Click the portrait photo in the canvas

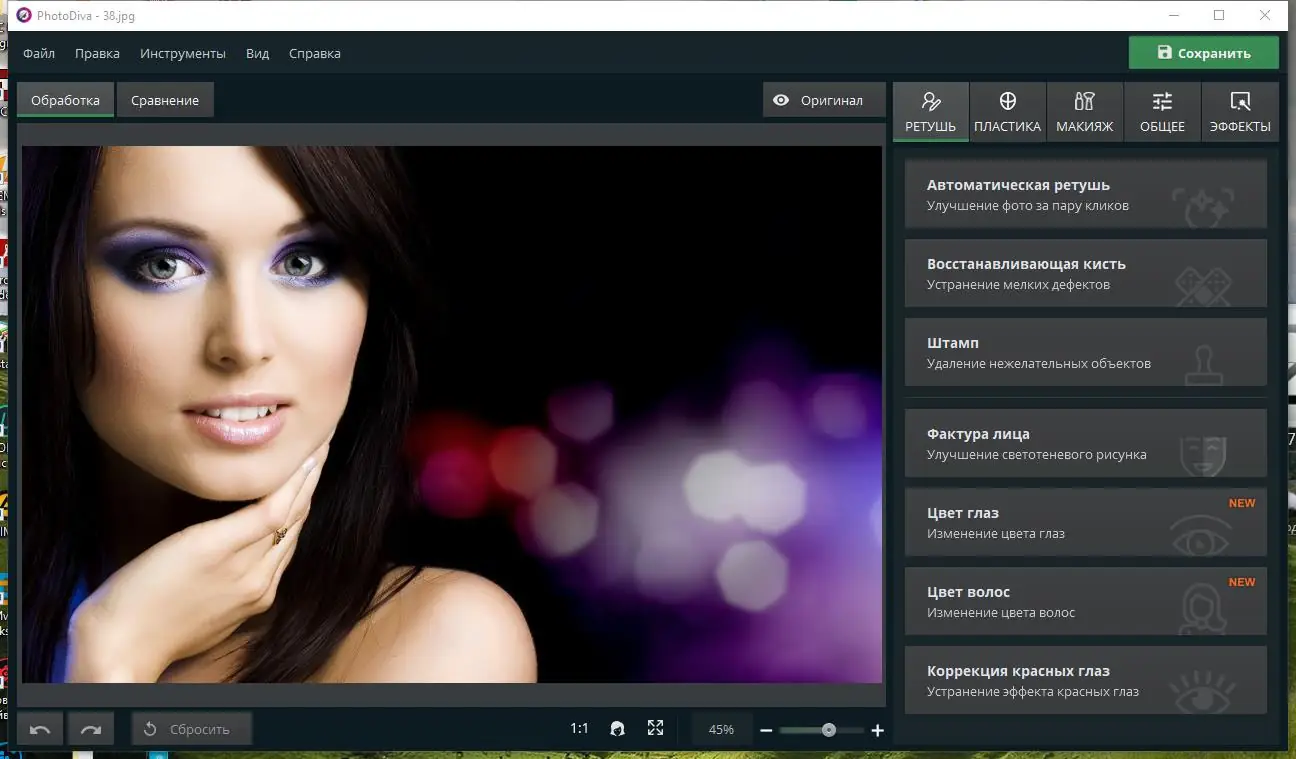[x=452, y=414]
